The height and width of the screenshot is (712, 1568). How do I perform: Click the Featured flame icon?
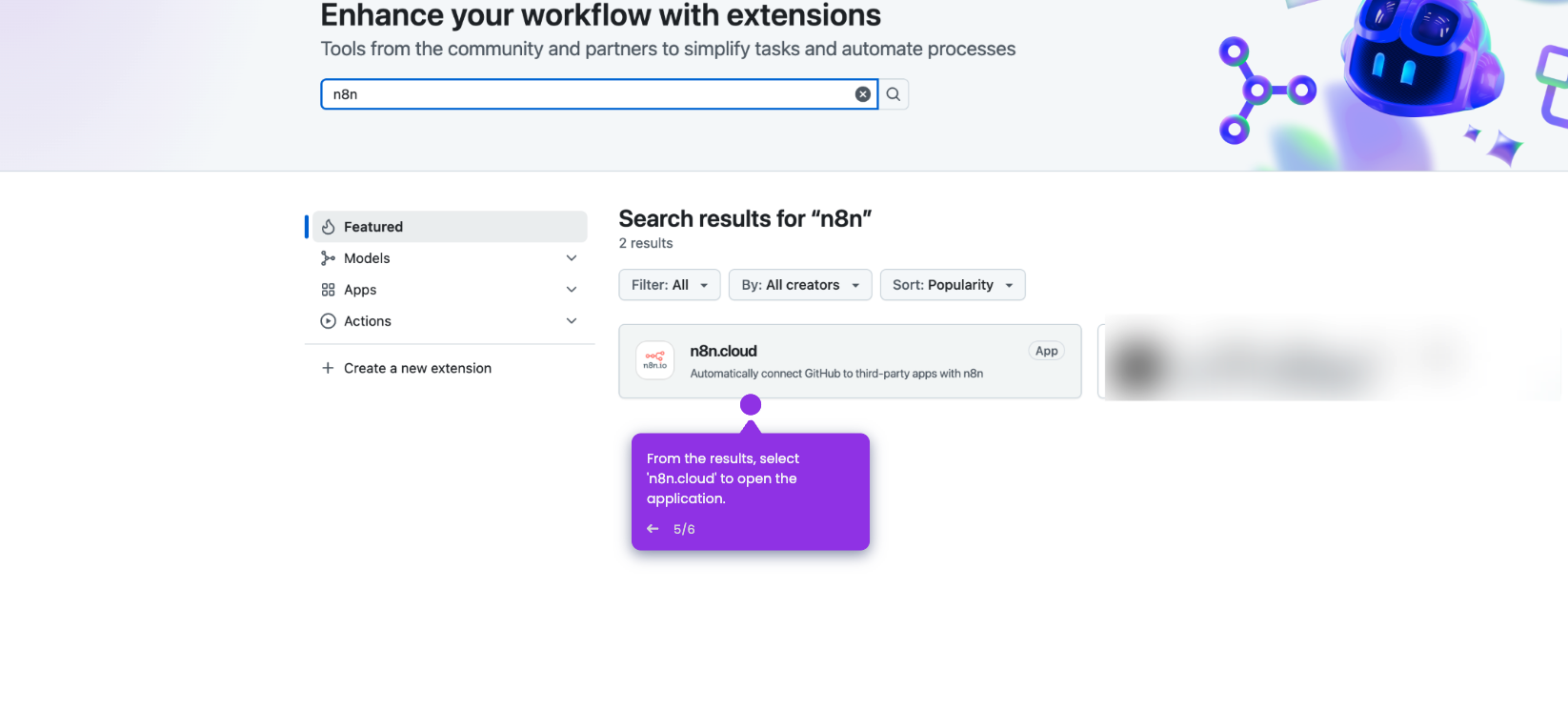pyautogui.click(x=329, y=227)
